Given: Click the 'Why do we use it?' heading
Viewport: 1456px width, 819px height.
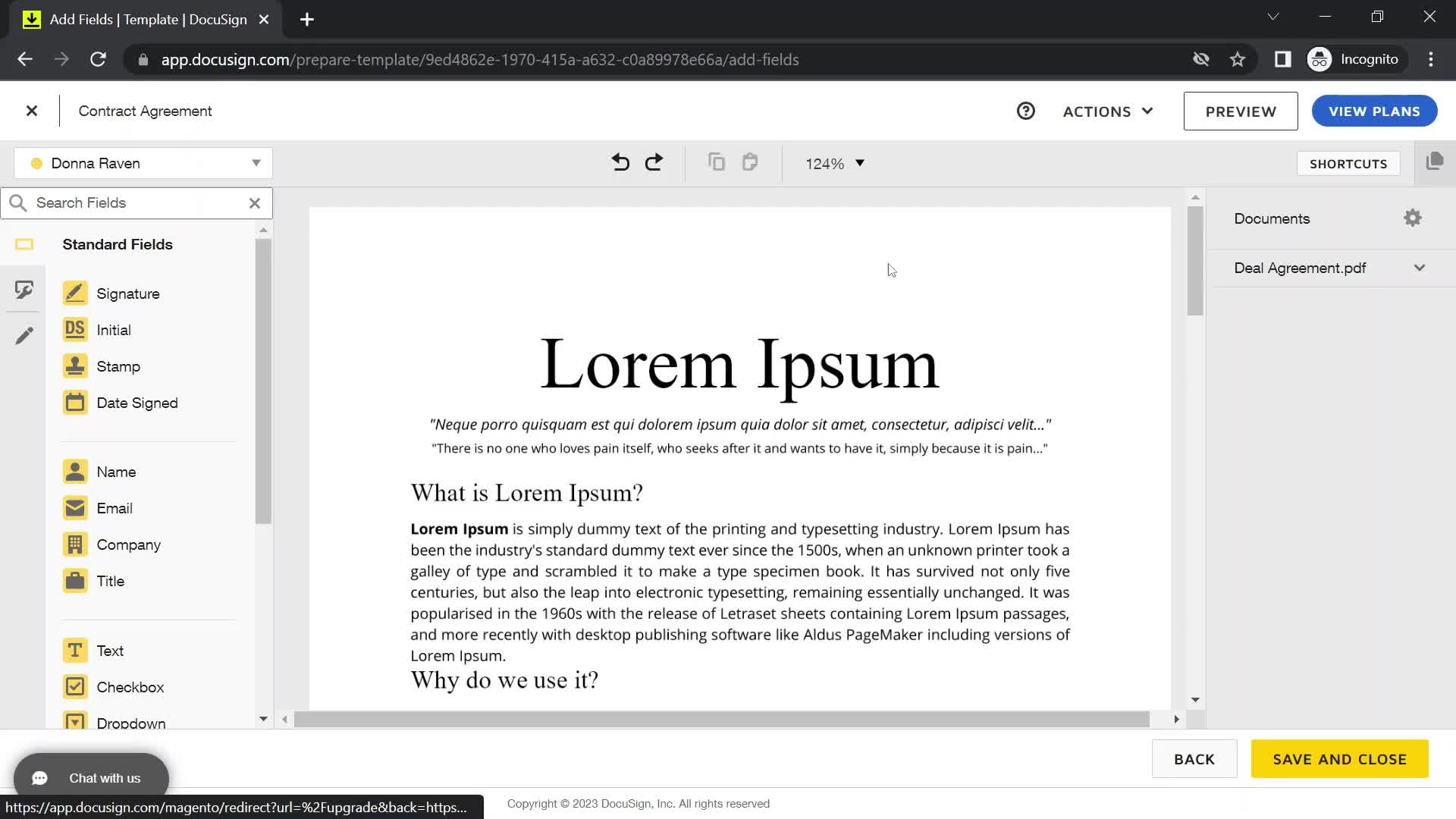Looking at the screenshot, I should (x=504, y=680).
